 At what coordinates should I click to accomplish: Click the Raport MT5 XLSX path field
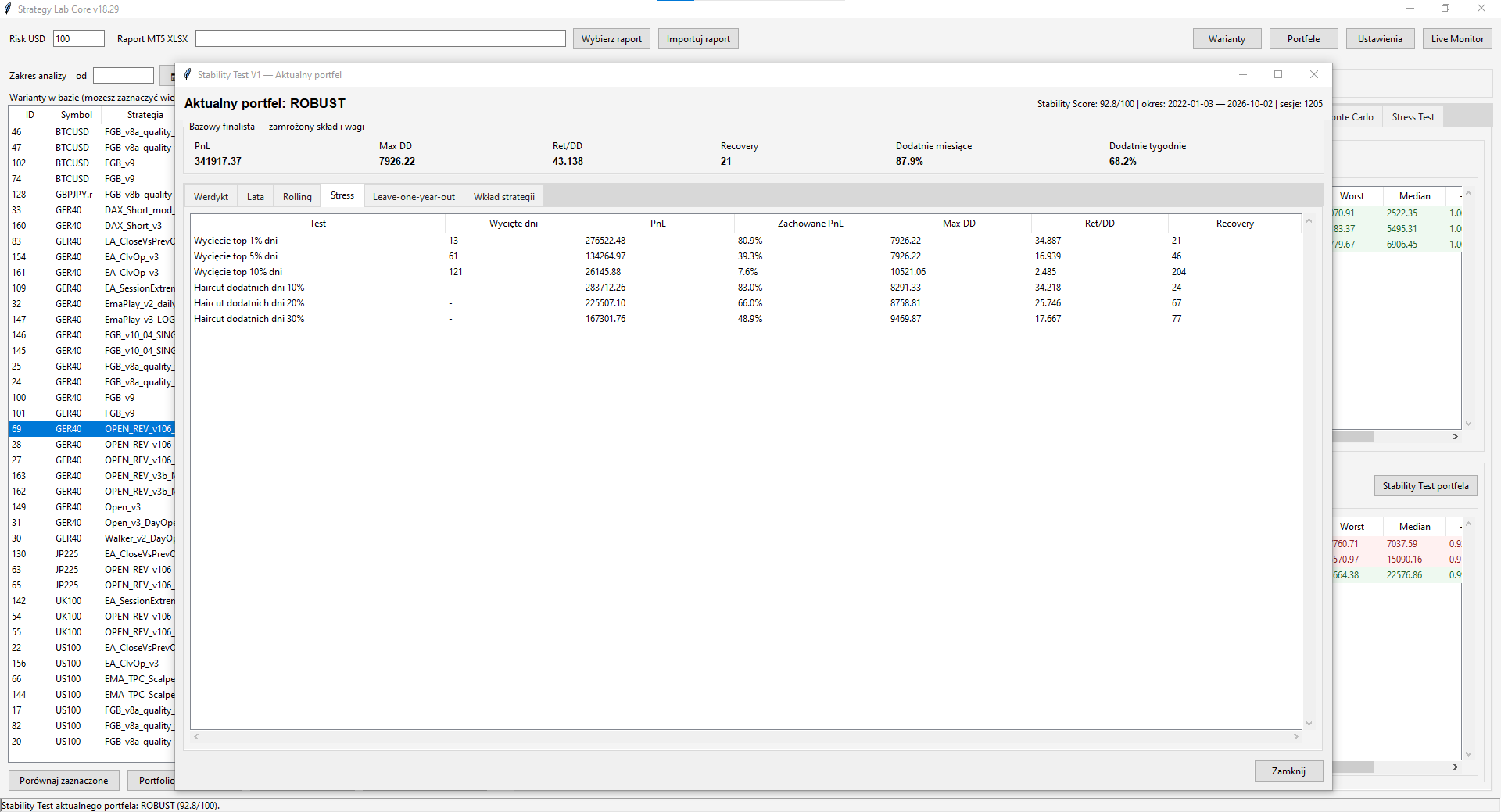pyautogui.click(x=381, y=38)
